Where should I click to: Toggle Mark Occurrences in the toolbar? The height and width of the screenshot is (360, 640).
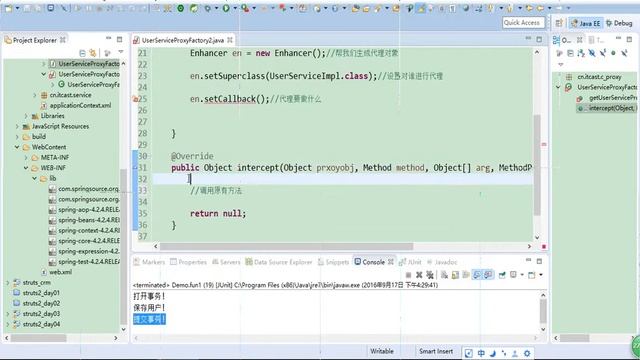coord(420,8)
